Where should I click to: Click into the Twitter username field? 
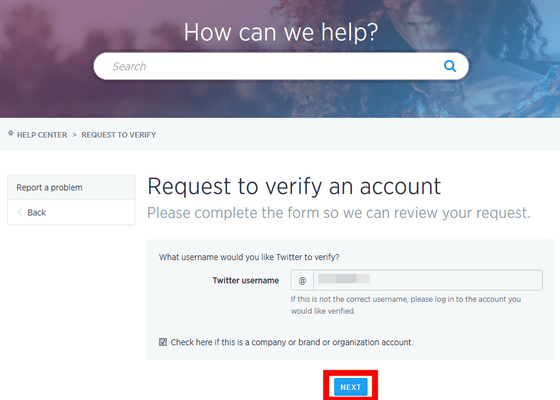click(x=428, y=280)
